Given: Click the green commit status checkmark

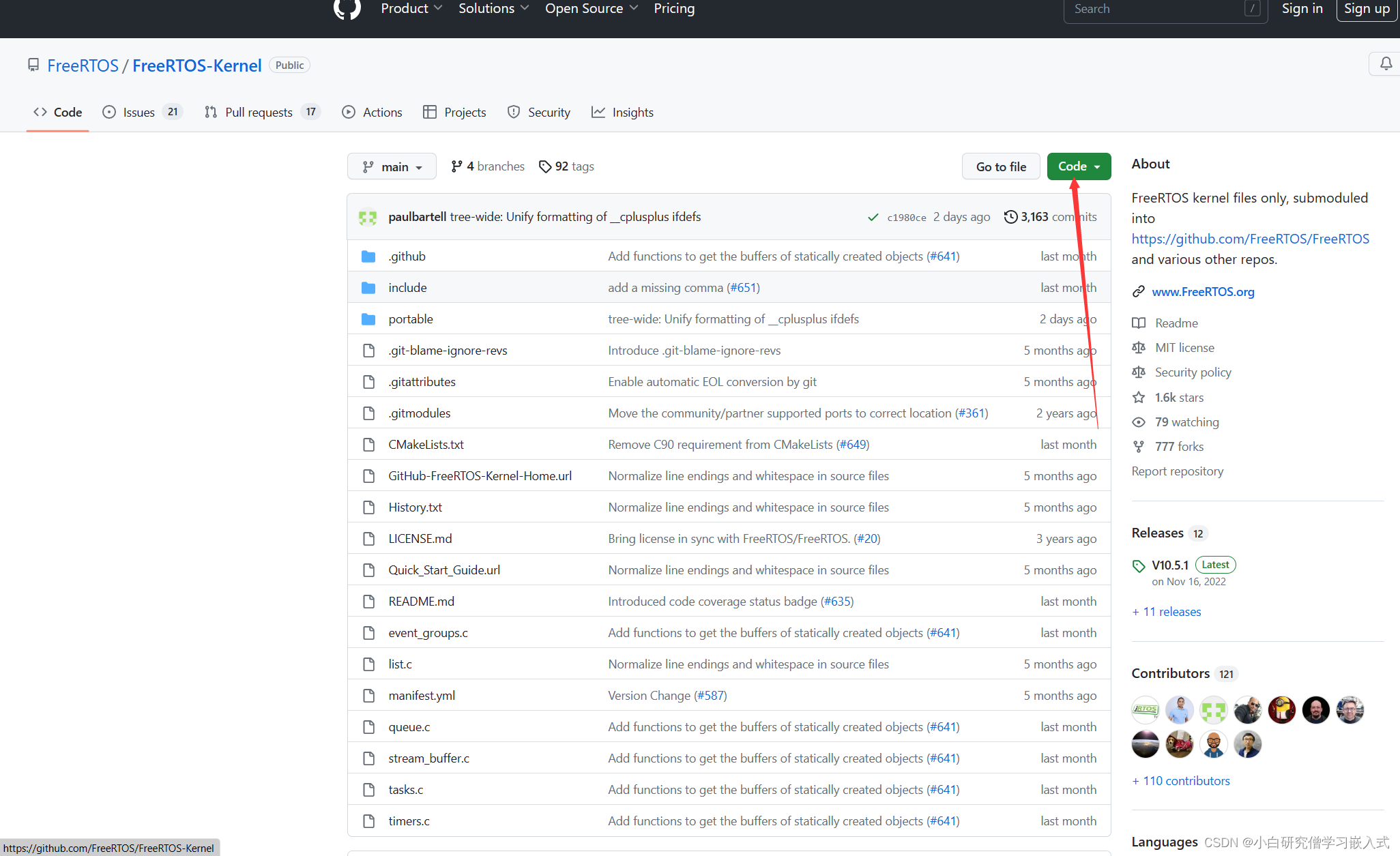Looking at the screenshot, I should (x=873, y=218).
